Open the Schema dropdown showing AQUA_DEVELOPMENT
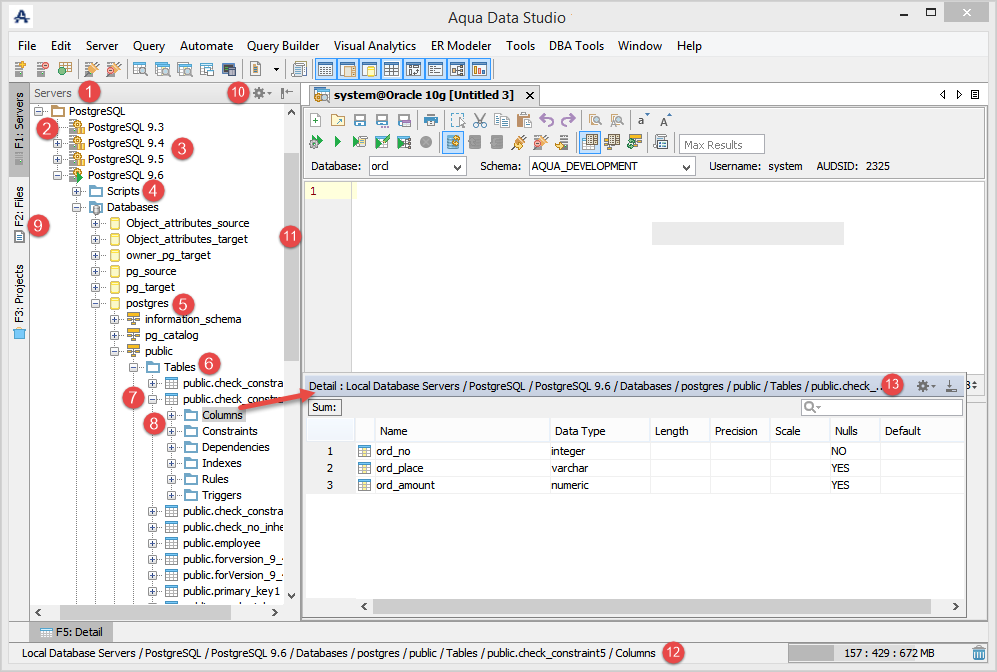Viewport: 997px width, 672px height. (x=611, y=166)
